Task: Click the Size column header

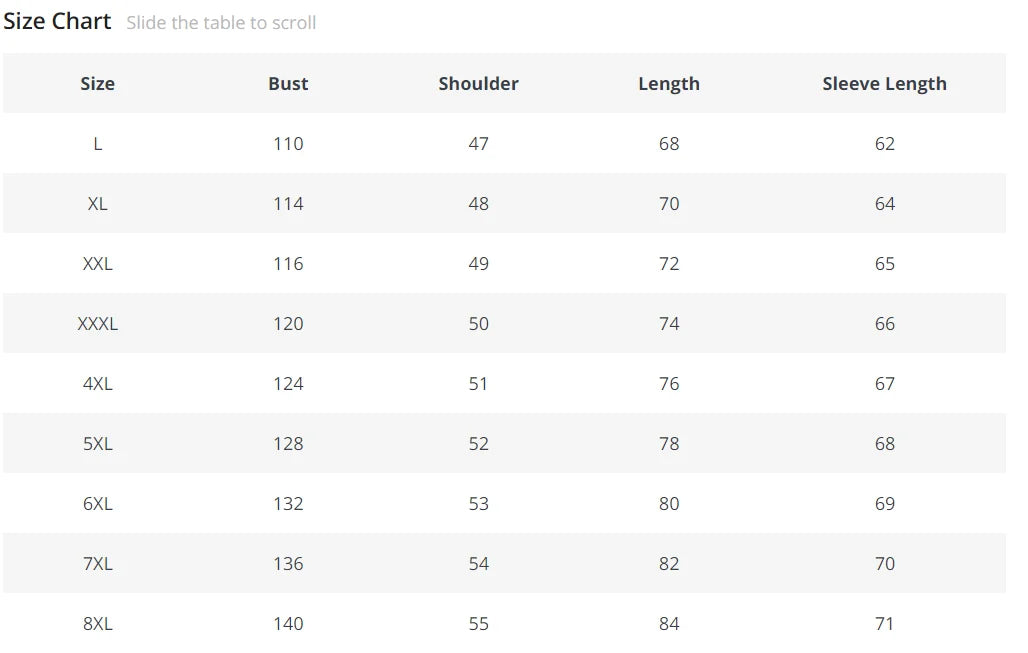Action: click(x=97, y=84)
